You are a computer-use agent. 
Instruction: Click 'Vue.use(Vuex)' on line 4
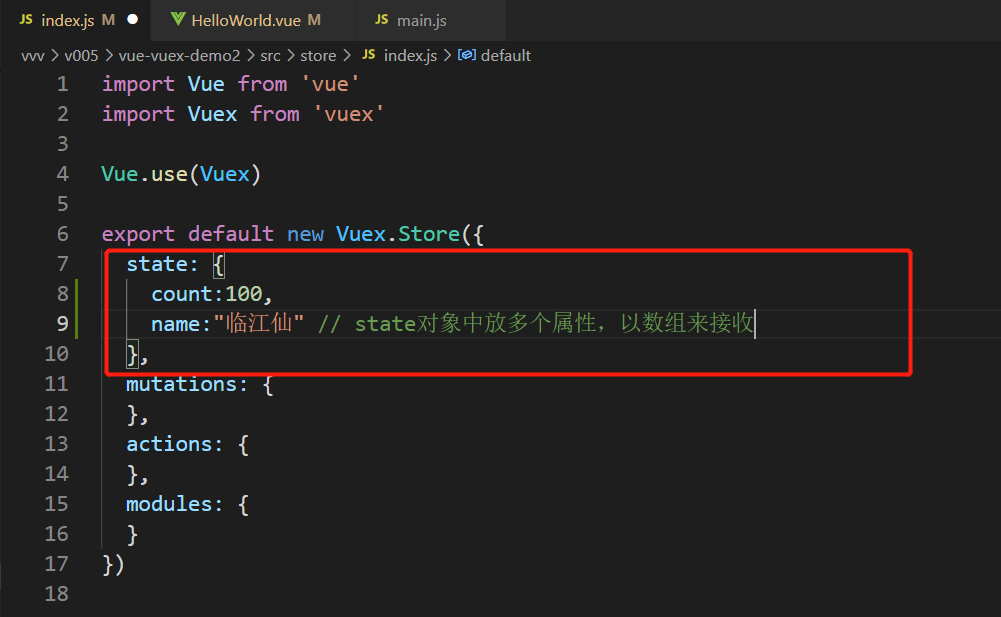tap(181, 174)
